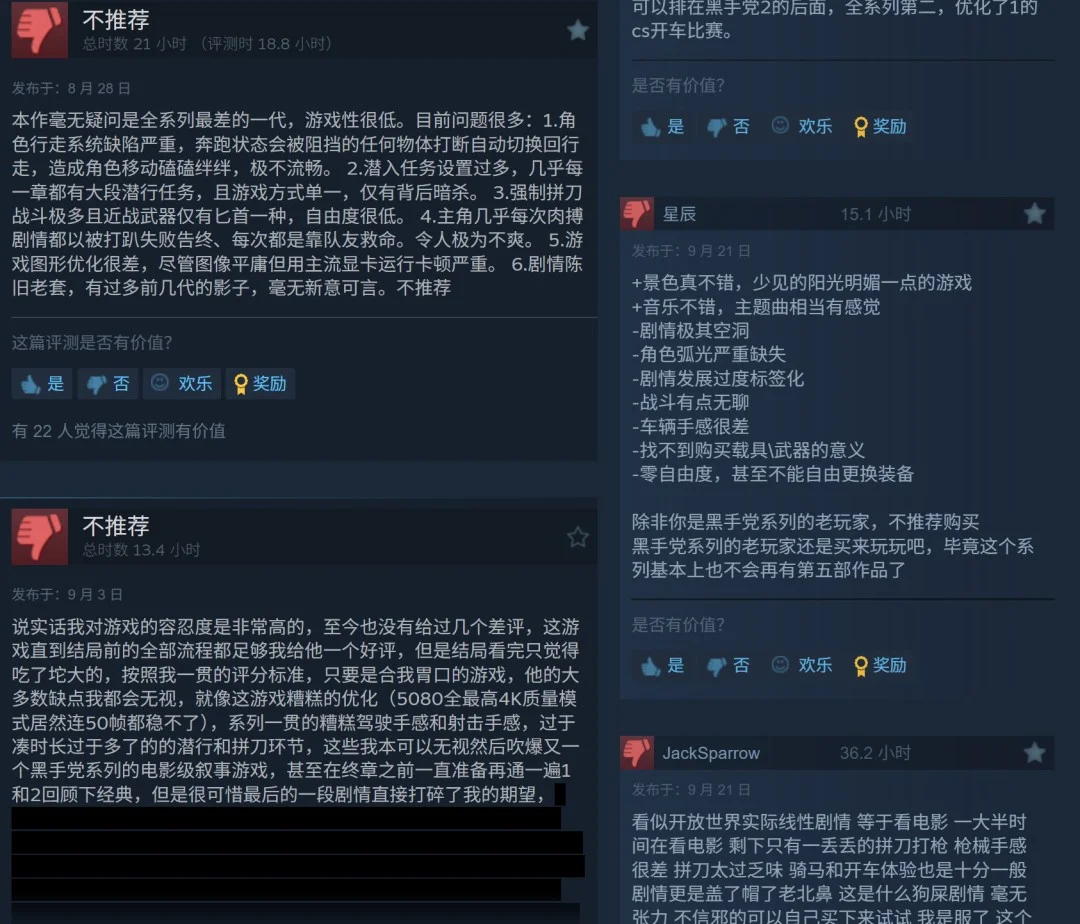Give 奖励 to 星辰's review
Image resolution: width=1080 pixels, height=924 pixels.
pos(880,665)
